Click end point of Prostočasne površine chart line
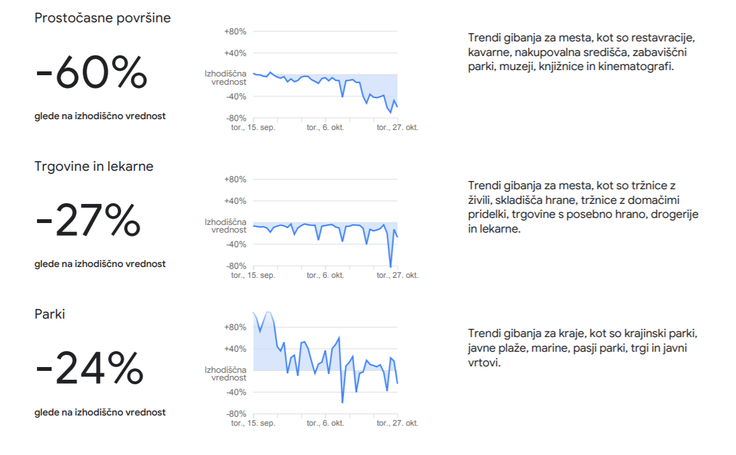 [397, 107]
